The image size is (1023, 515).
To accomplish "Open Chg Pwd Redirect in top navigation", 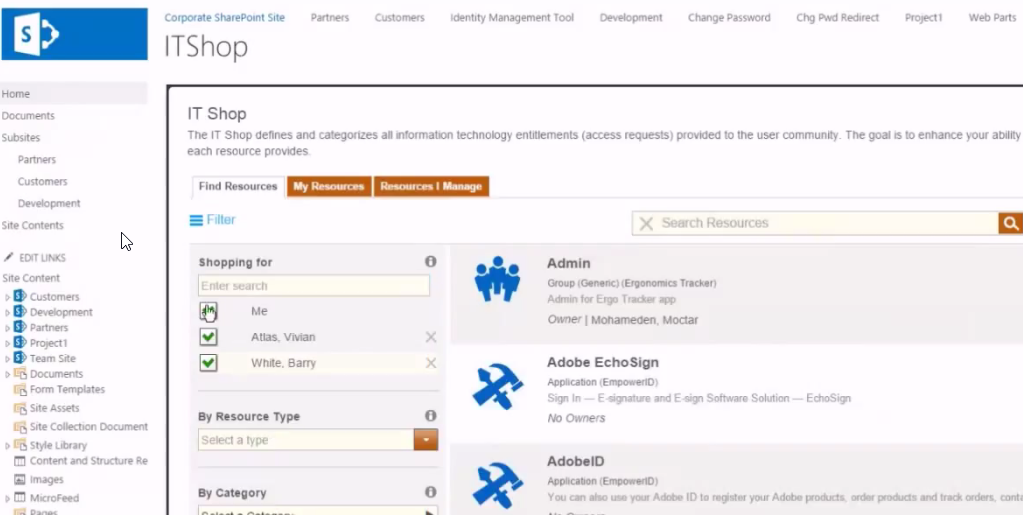I will pos(838,18).
